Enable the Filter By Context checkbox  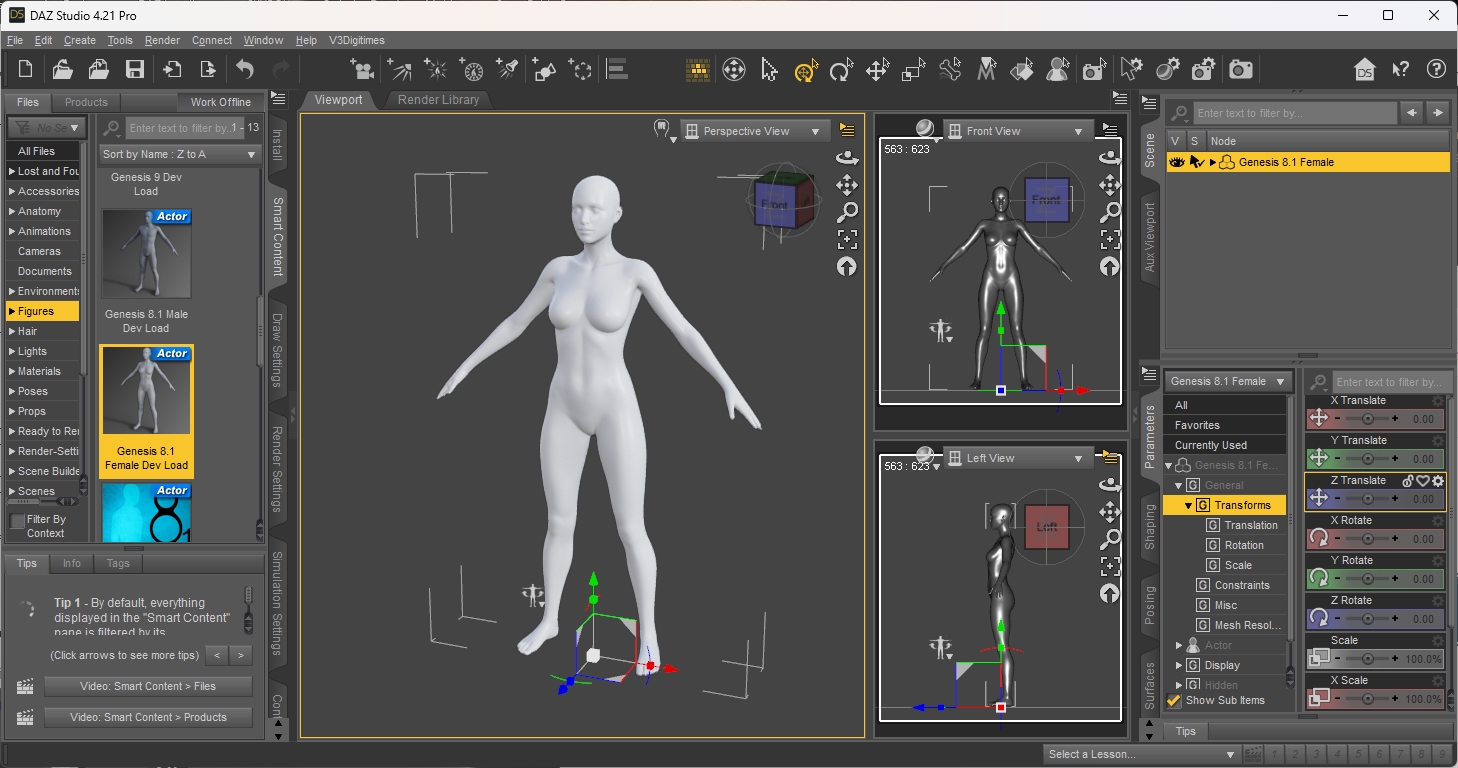18,521
